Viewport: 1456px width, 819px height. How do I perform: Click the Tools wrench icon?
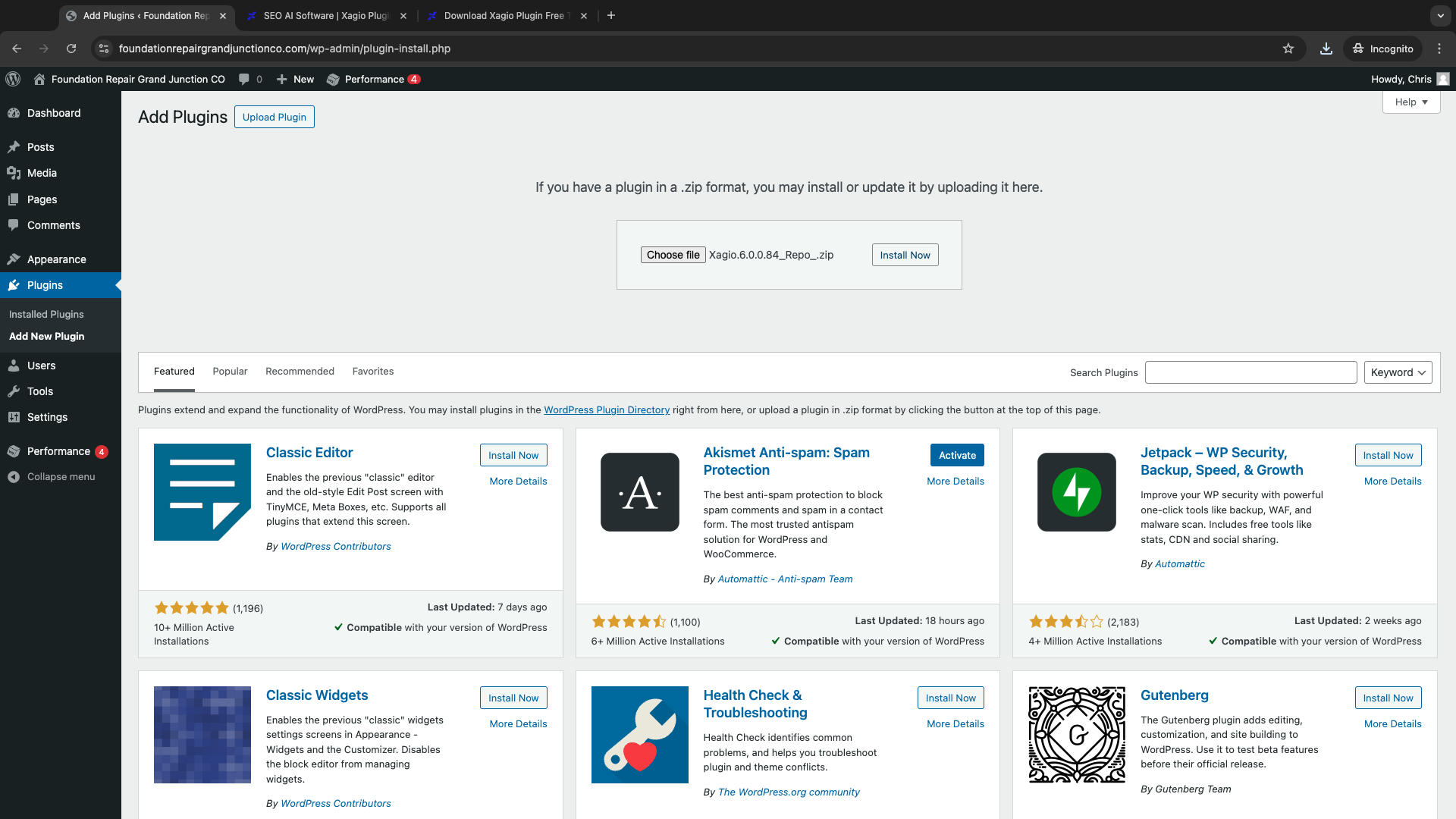click(14, 391)
